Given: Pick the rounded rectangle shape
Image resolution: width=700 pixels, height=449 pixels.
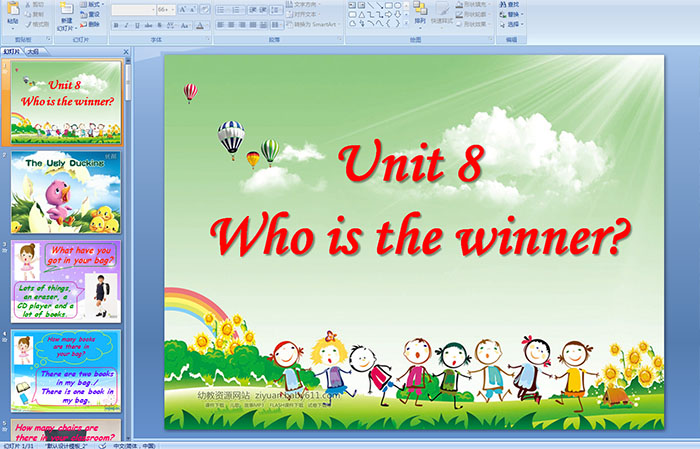Looking at the screenshot, I should (x=352, y=15).
